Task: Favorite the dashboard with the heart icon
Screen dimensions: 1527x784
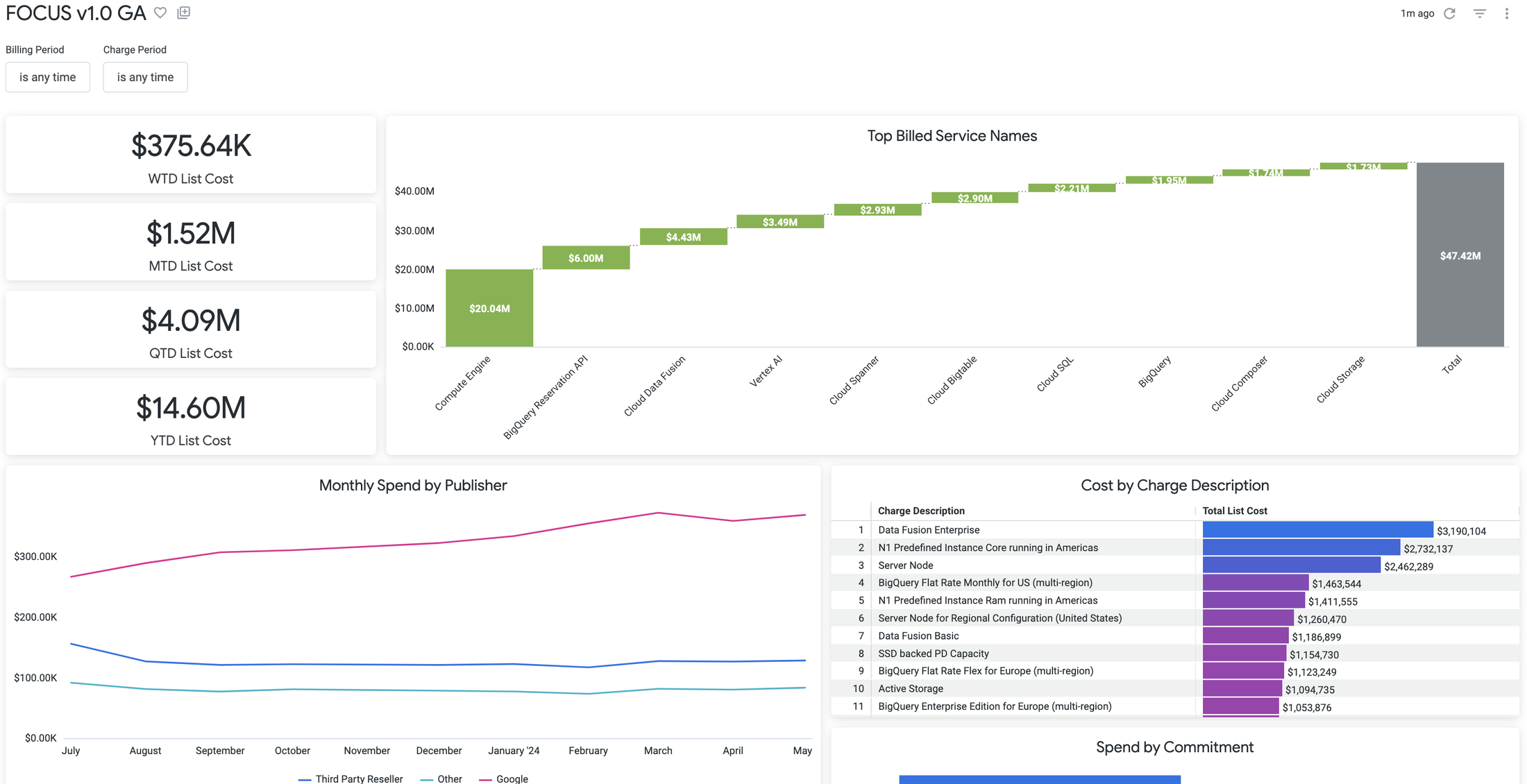Action: 160,12
